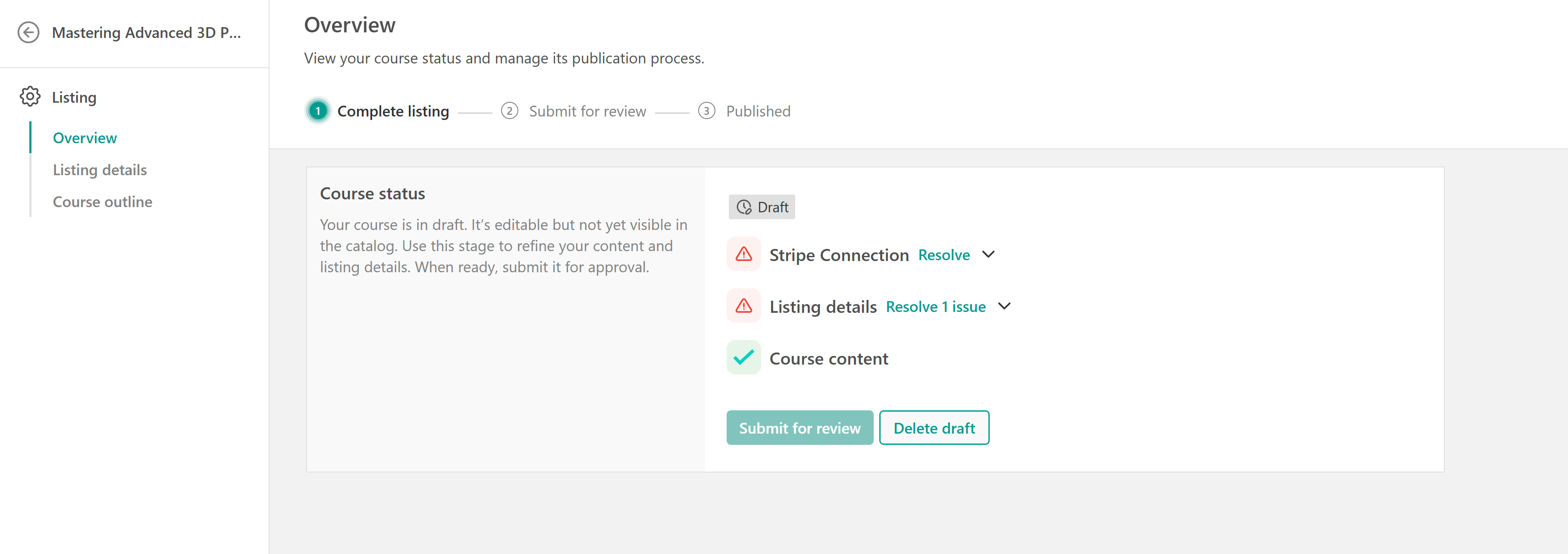This screenshot has width=1568, height=554.
Task: Go to Course outline in sidebar
Action: pos(102,202)
